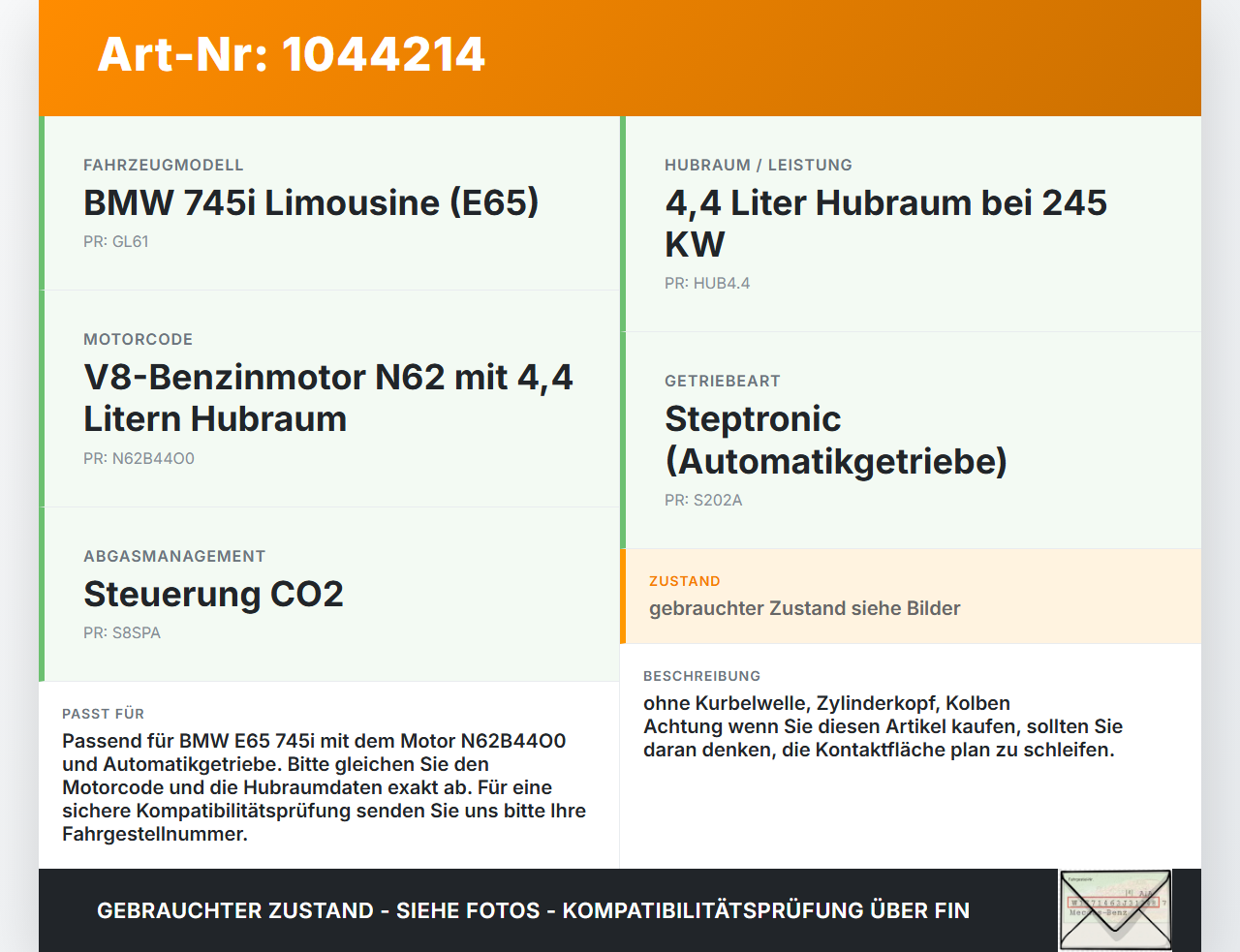The image size is (1240, 952).
Task: Click the Abgasmanagement label
Action: click(174, 556)
